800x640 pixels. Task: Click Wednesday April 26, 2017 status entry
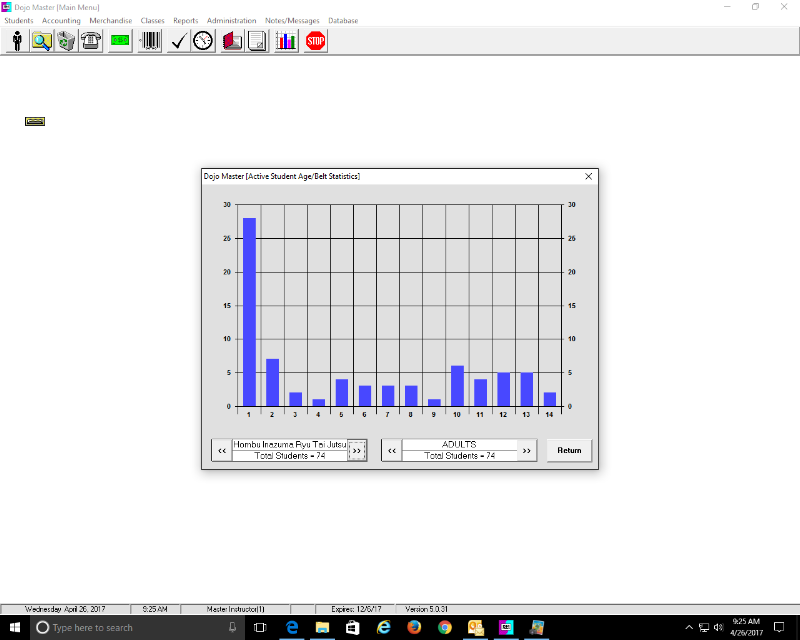click(x=65, y=609)
